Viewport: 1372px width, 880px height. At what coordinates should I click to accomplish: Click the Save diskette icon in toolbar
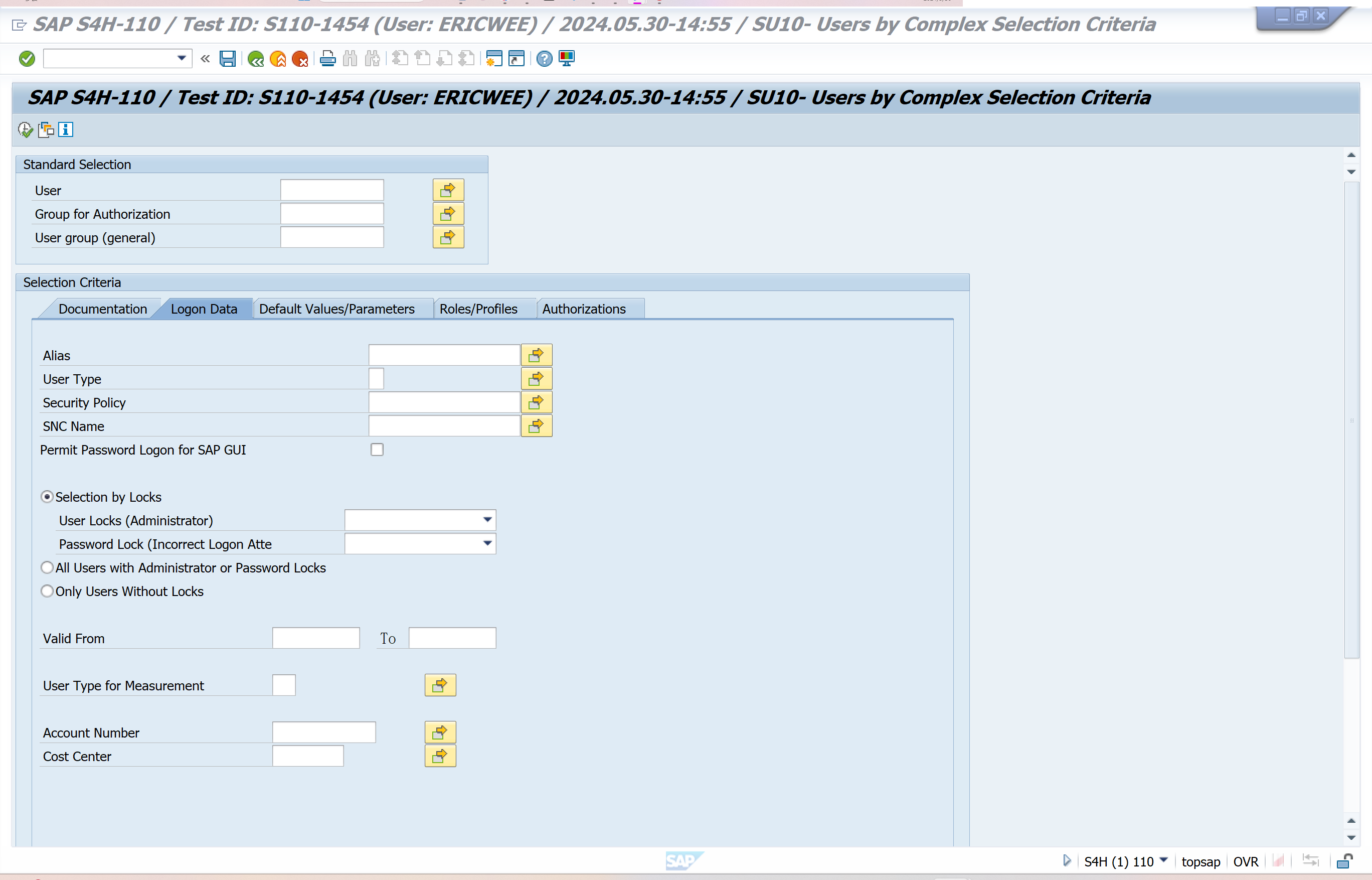227,58
